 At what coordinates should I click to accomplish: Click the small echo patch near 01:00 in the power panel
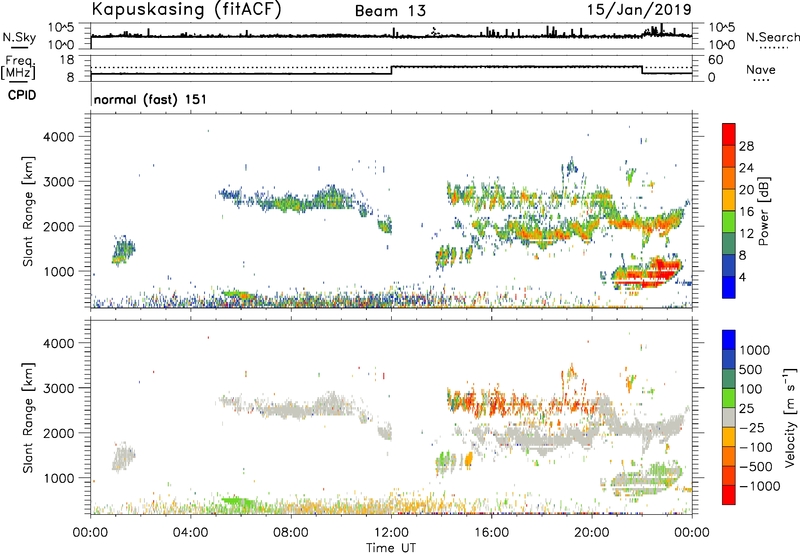[x=123, y=250]
